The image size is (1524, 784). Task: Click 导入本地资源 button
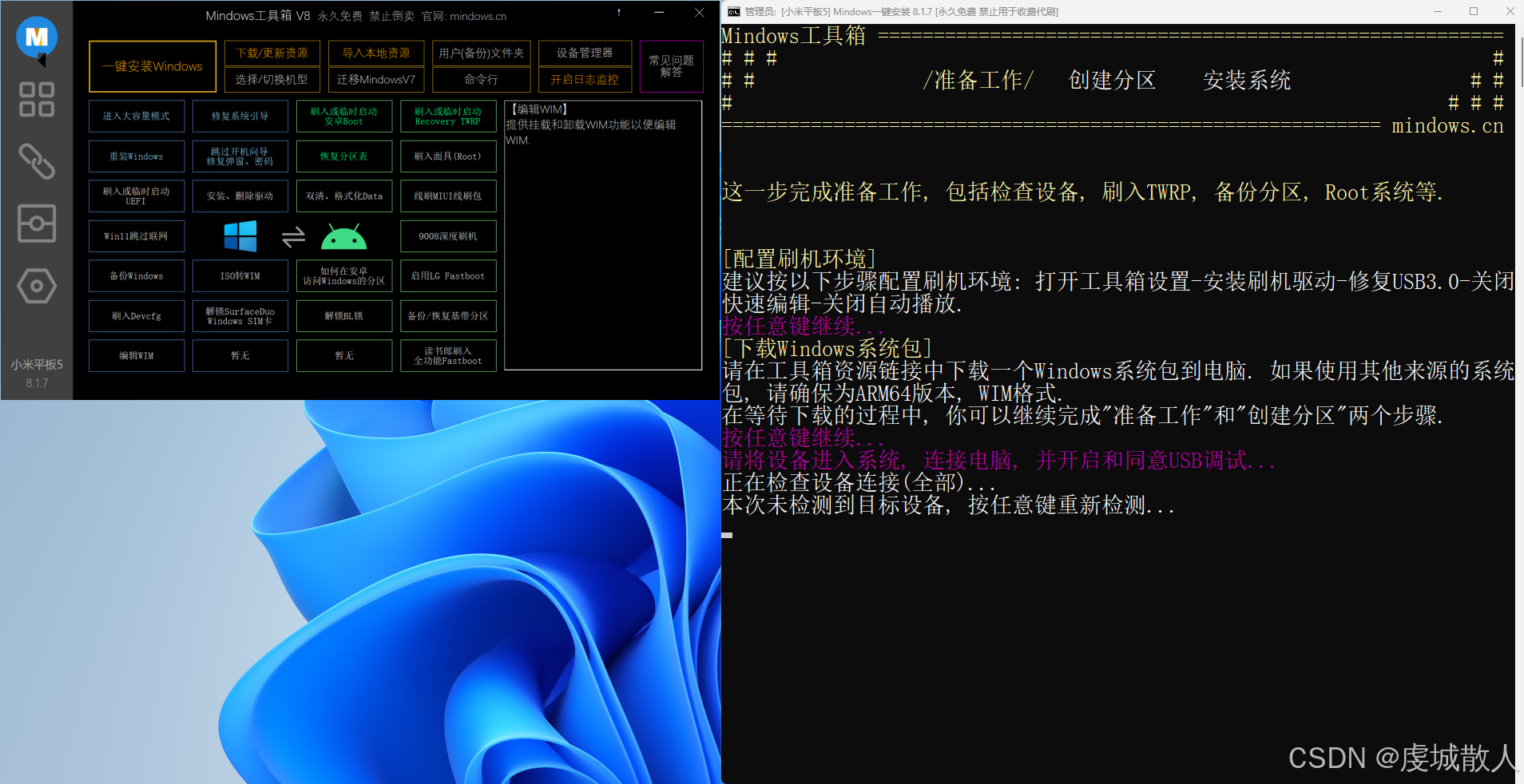(376, 53)
